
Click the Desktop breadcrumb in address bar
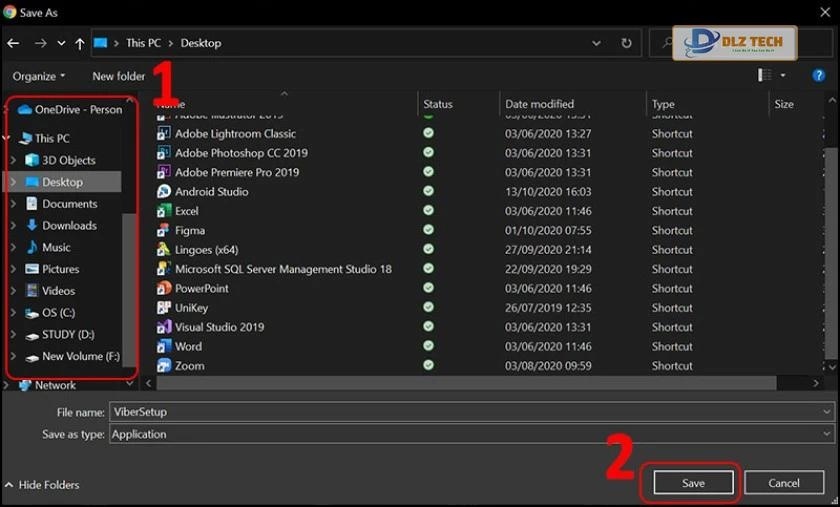pos(200,43)
